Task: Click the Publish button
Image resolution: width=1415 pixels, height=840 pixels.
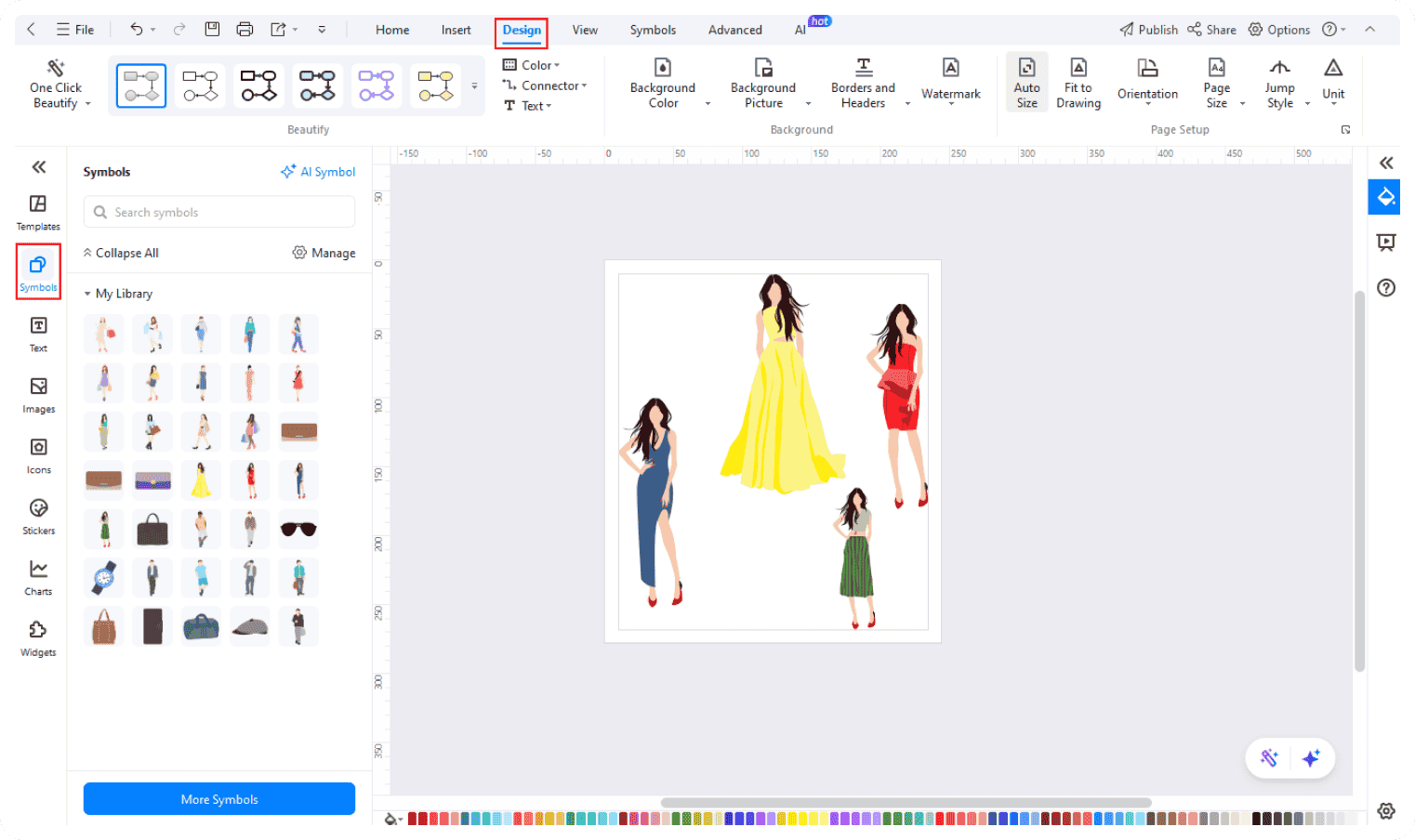Action: 1148,30
